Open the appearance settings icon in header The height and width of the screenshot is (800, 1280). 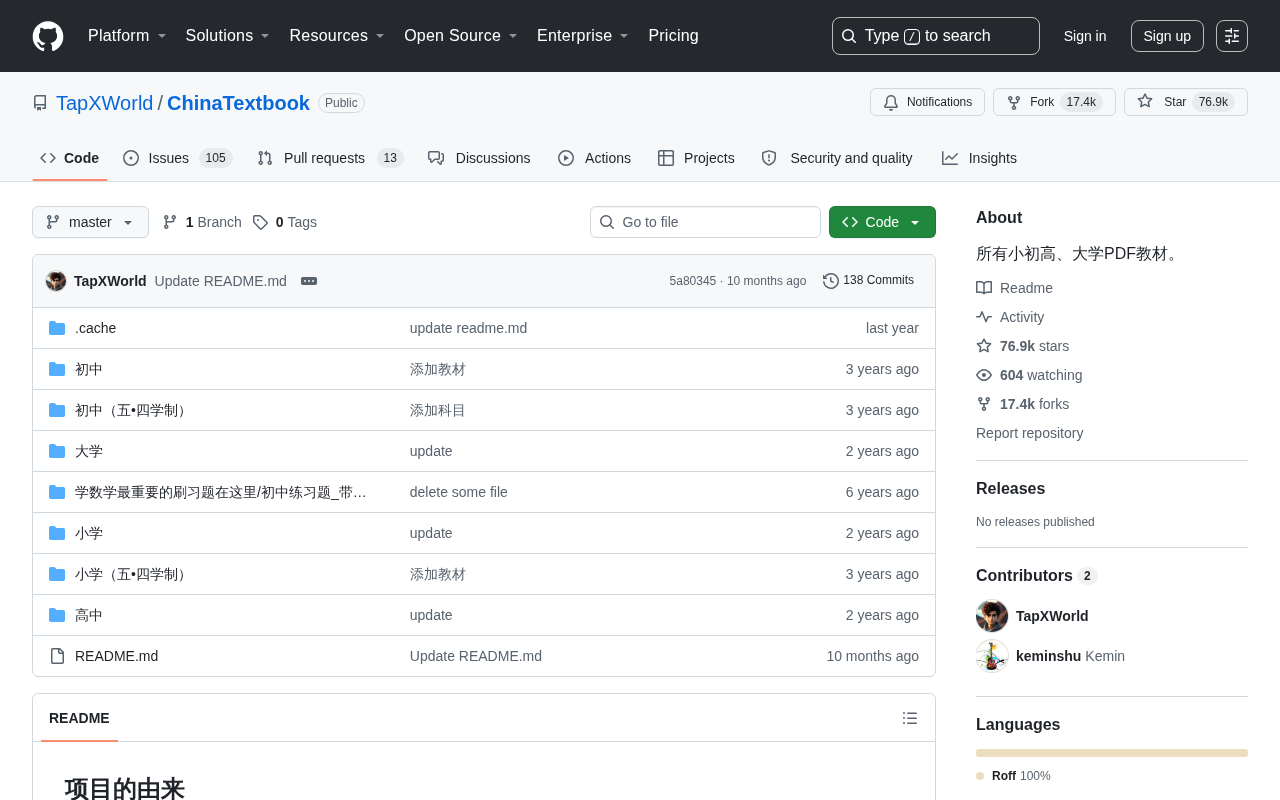coord(1232,36)
